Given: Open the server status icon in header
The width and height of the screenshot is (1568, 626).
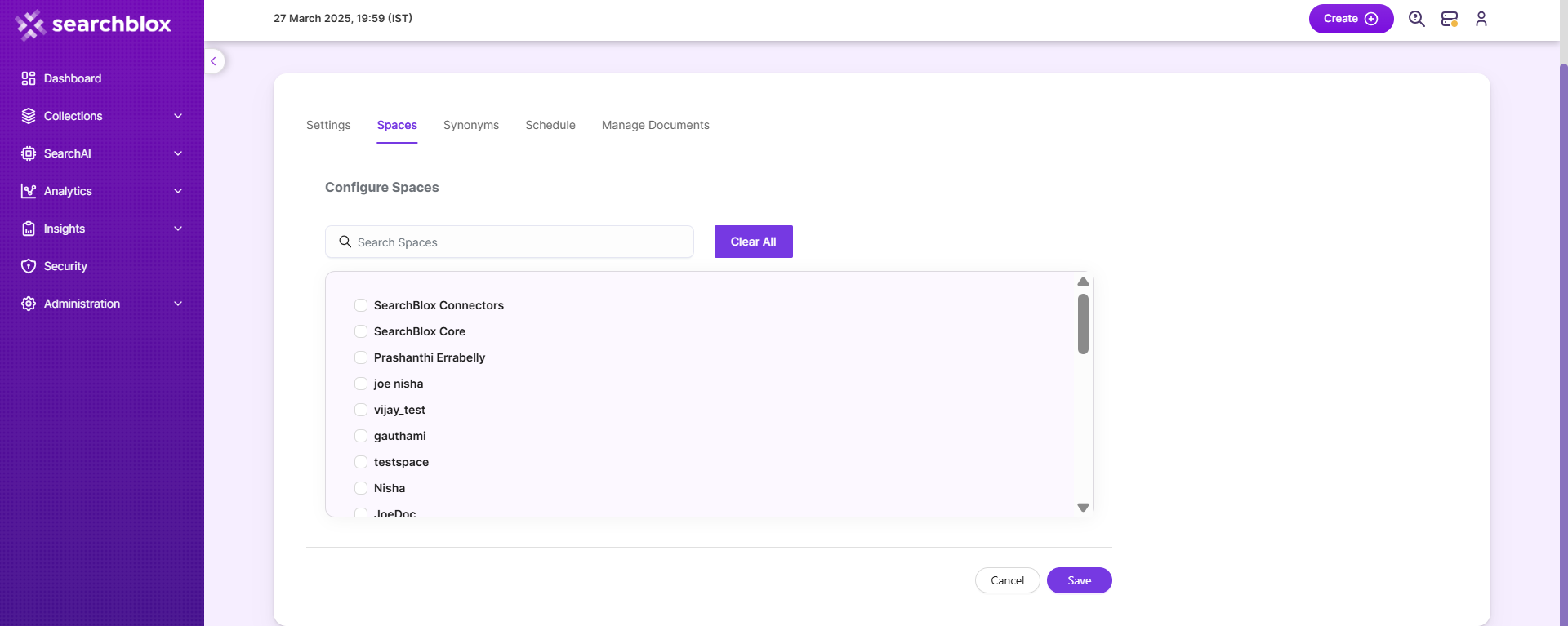Looking at the screenshot, I should coord(1450,19).
